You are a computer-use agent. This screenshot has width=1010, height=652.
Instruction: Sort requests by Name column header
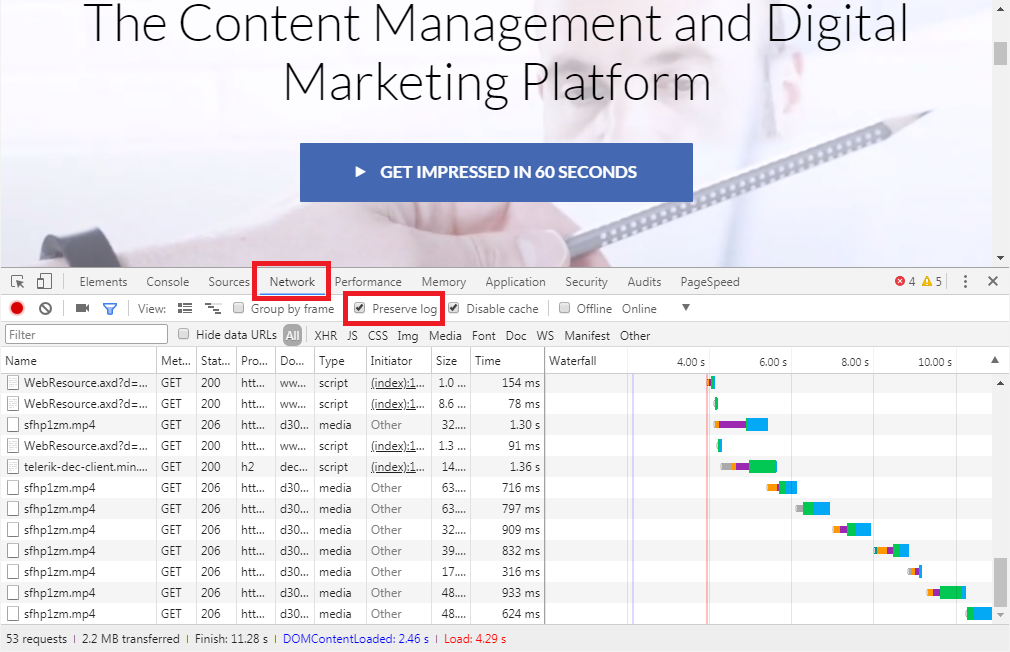point(79,361)
